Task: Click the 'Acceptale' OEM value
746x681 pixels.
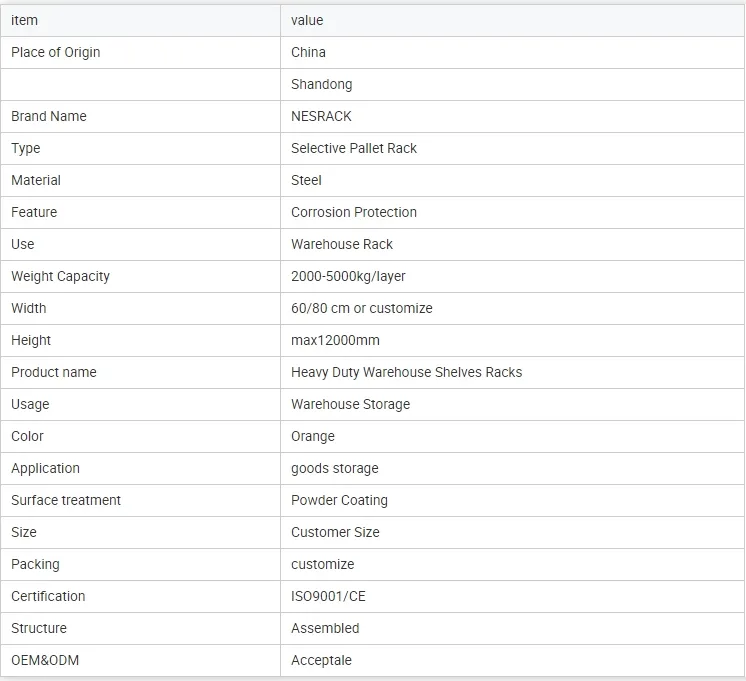Action: click(x=321, y=660)
